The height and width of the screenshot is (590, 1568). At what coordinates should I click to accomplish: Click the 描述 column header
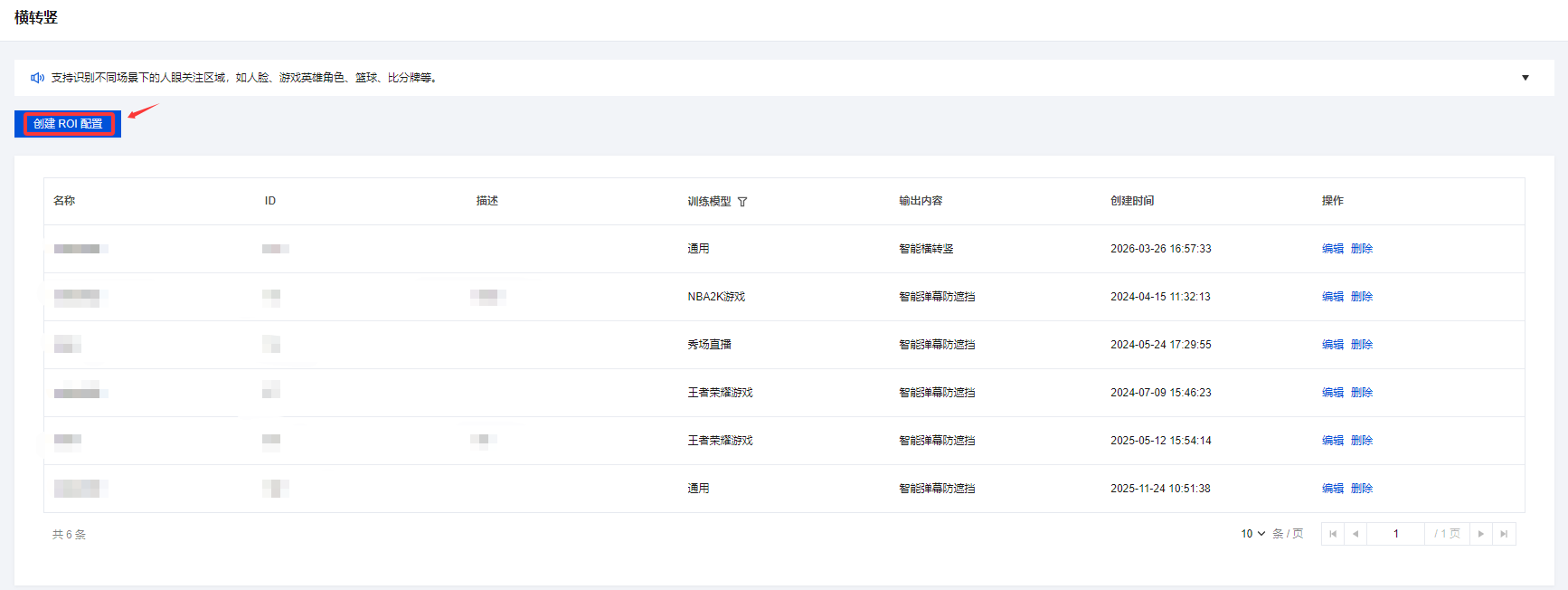pos(487,201)
